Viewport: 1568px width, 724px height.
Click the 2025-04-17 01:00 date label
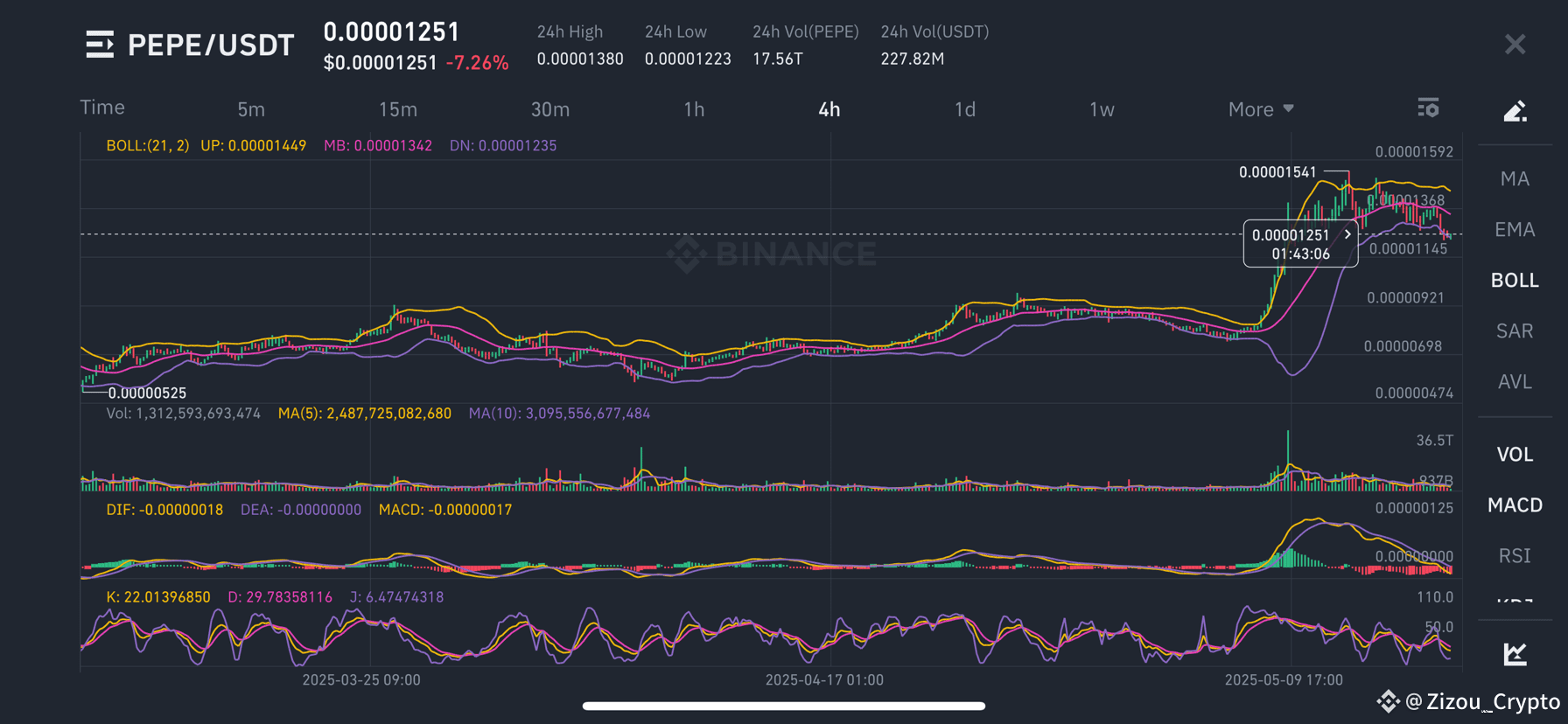click(824, 680)
